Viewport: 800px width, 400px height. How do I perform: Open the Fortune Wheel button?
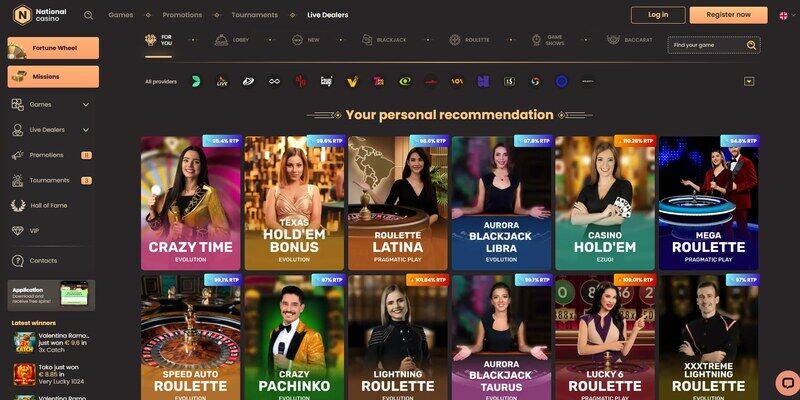53,48
